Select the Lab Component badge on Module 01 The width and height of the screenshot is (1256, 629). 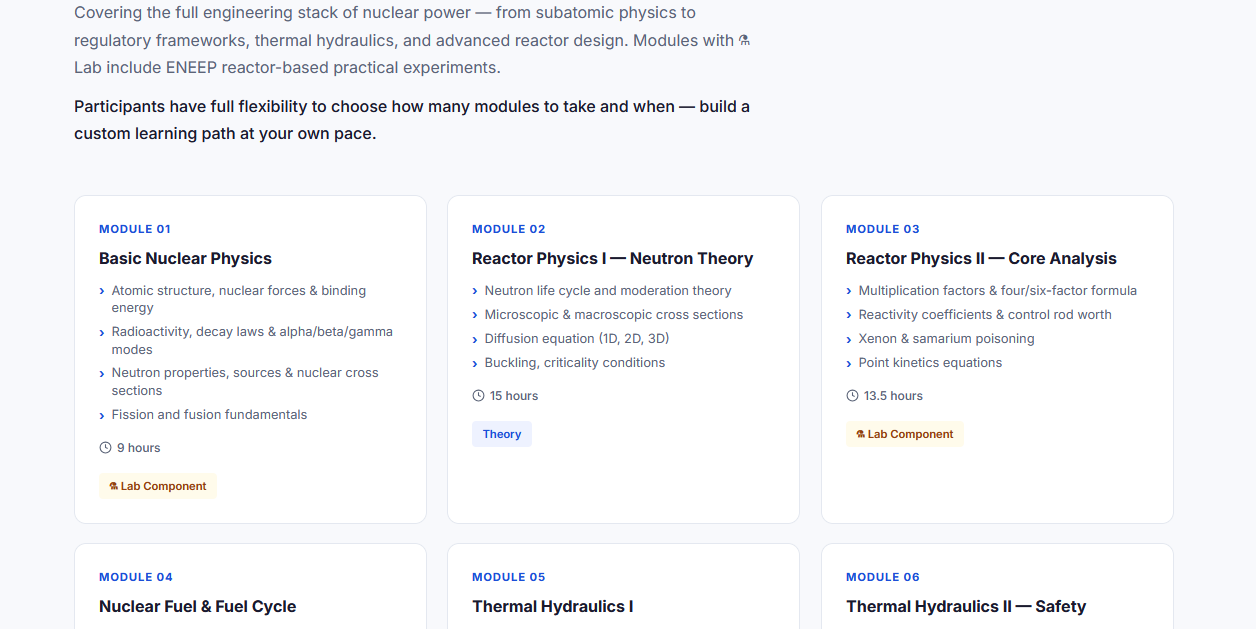point(158,486)
